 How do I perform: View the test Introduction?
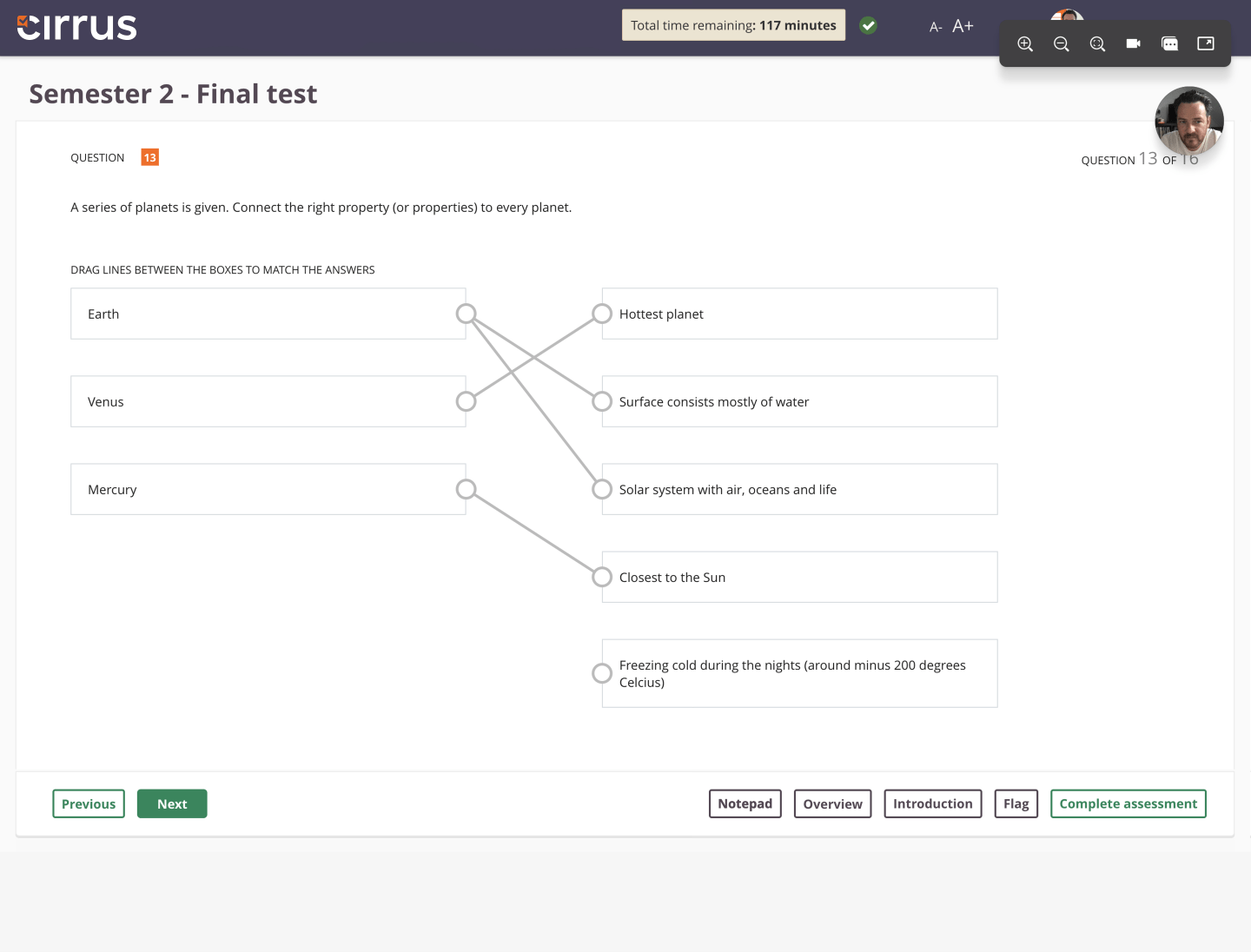(x=932, y=803)
